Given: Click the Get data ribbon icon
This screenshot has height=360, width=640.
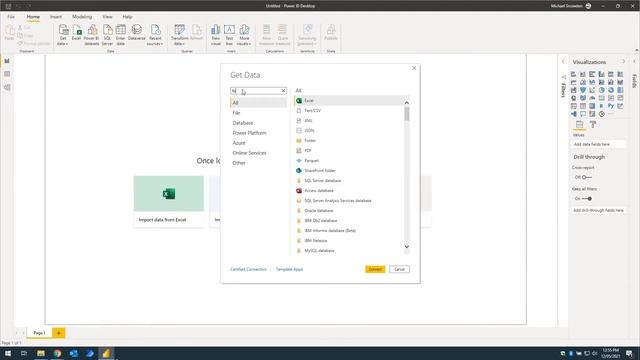Looking at the screenshot, I should [x=63, y=35].
